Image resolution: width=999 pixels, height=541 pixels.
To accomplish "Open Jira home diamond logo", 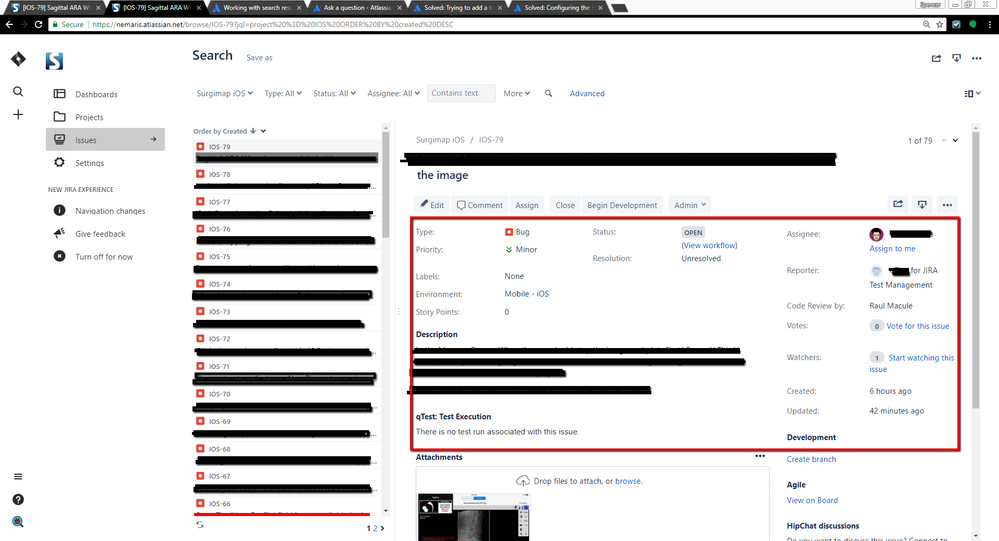I will click(18, 59).
